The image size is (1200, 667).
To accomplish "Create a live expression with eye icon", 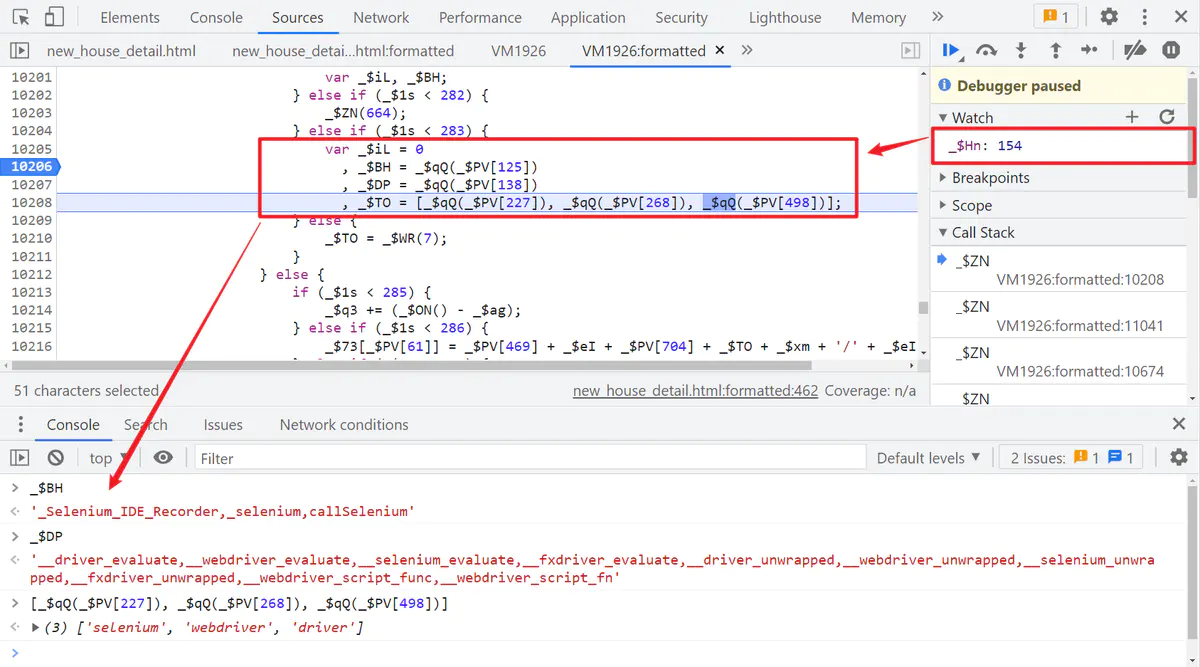I will (x=163, y=458).
